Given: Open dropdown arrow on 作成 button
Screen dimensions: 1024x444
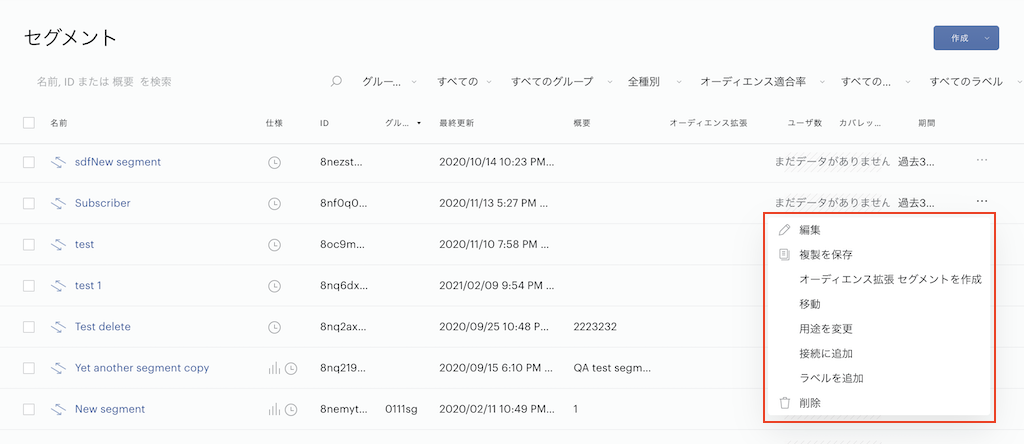Looking at the screenshot, I should coord(987,39).
